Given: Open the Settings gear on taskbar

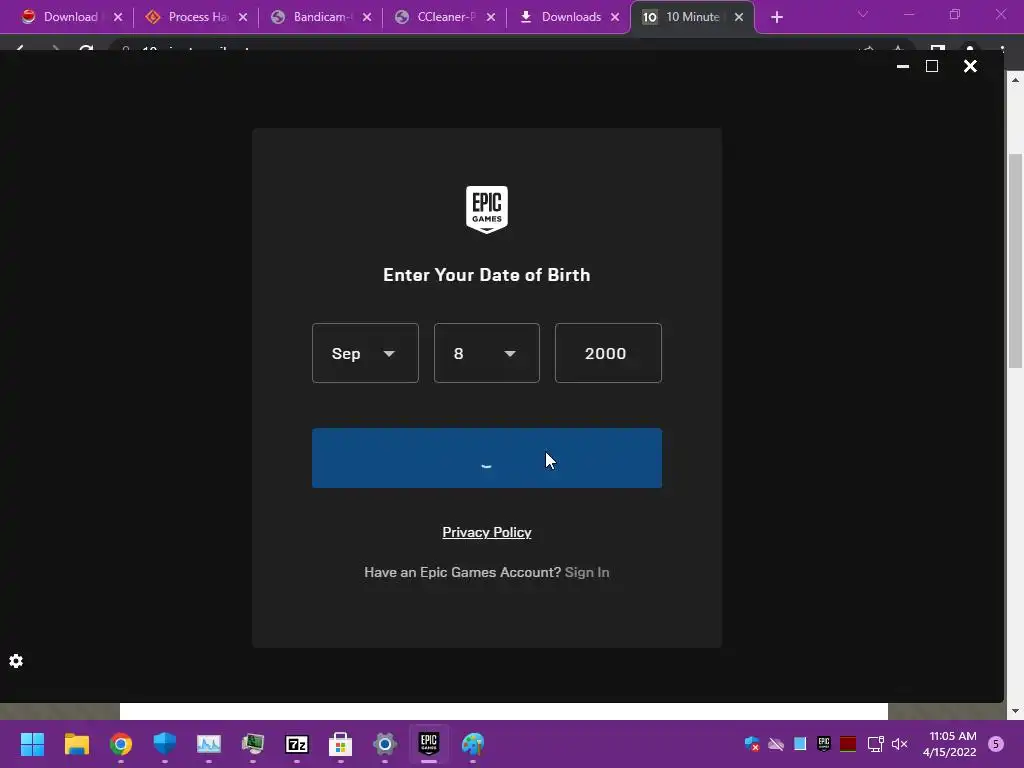Looking at the screenshot, I should pyautogui.click(x=385, y=744).
